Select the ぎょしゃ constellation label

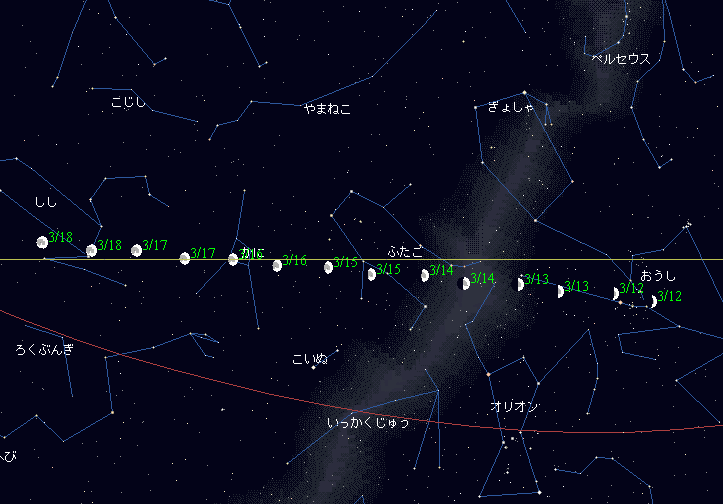click(x=511, y=106)
